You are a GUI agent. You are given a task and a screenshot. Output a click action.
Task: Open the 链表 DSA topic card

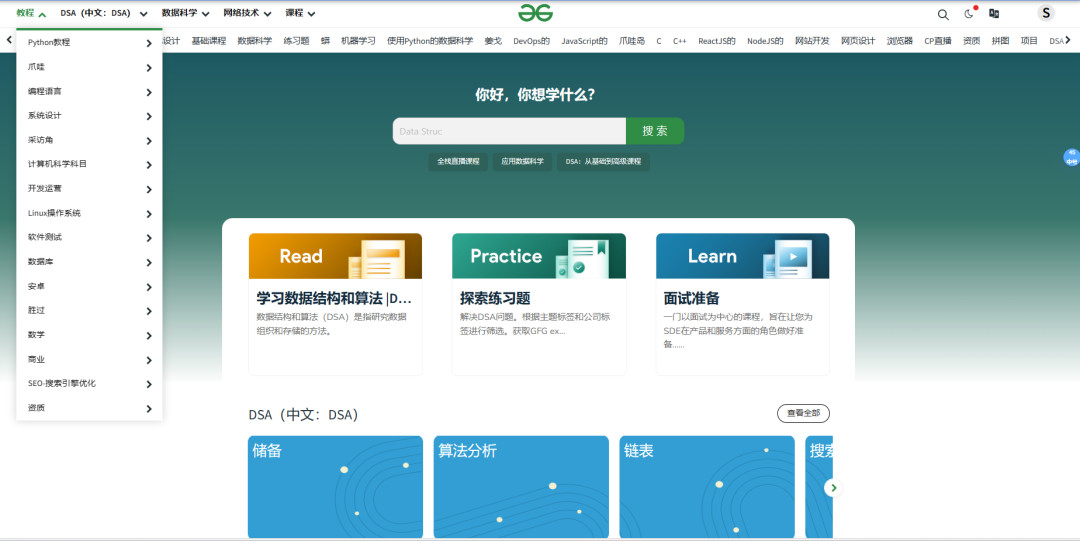[707, 487]
